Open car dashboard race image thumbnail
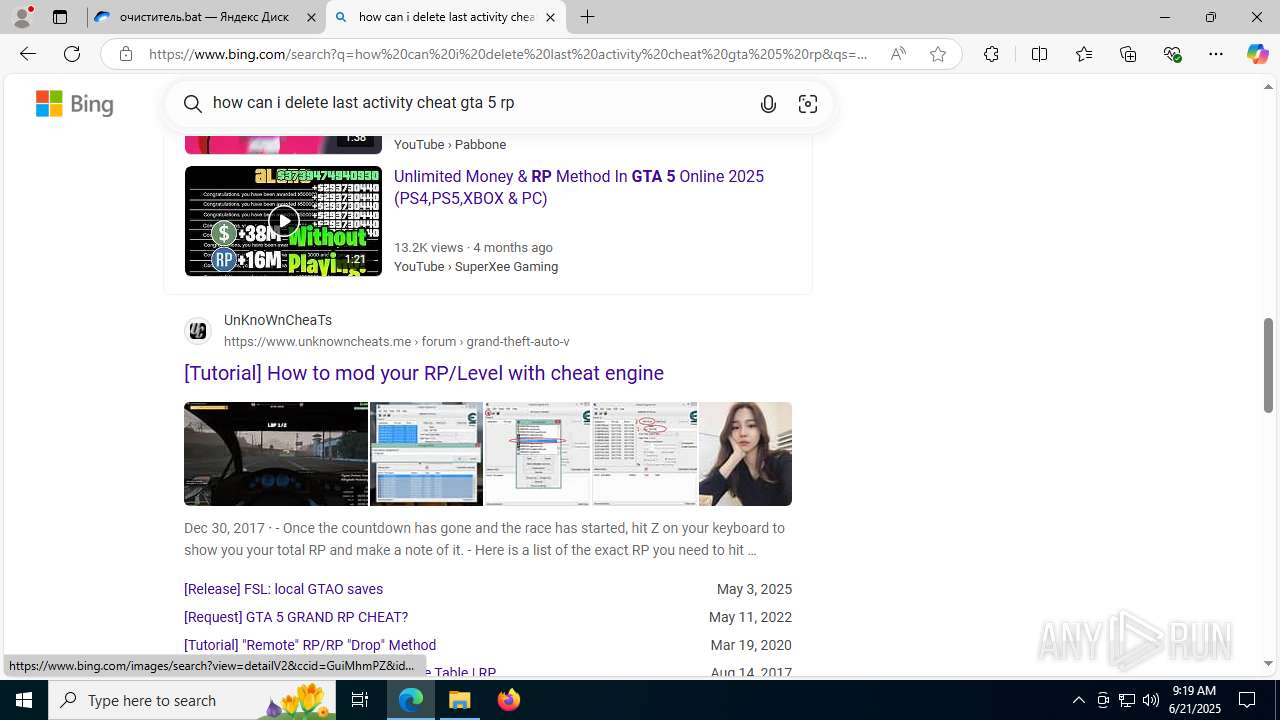Viewport: 1280px width, 720px height. click(276, 454)
